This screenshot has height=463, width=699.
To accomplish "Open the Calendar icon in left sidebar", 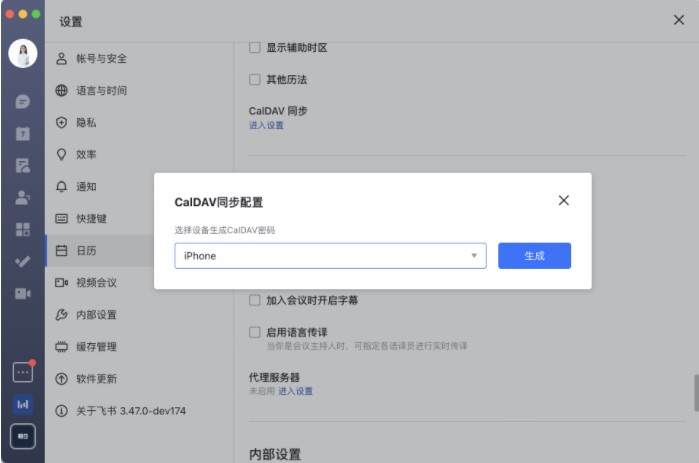I will (x=23, y=133).
